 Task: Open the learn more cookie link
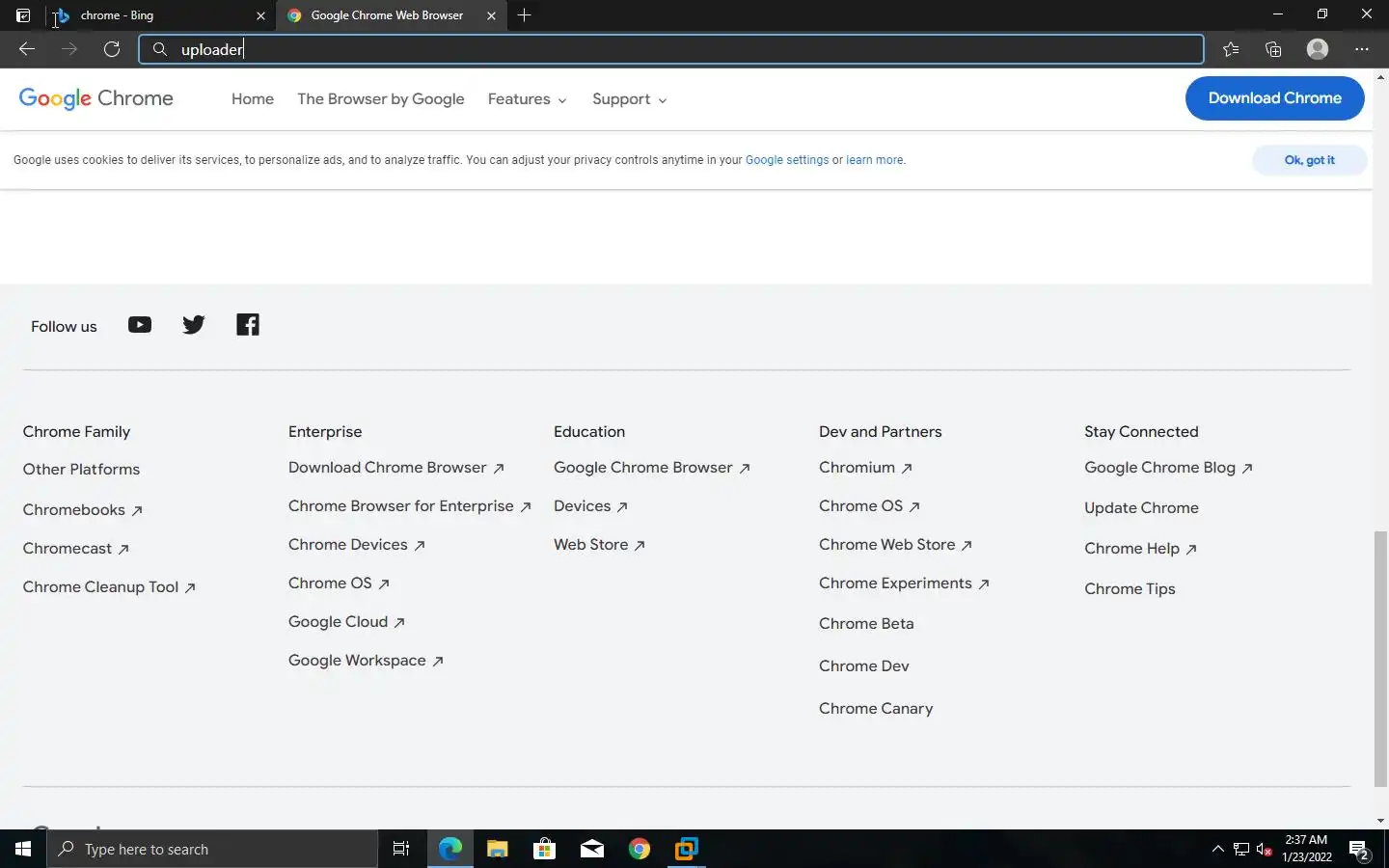click(x=875, y=160)
